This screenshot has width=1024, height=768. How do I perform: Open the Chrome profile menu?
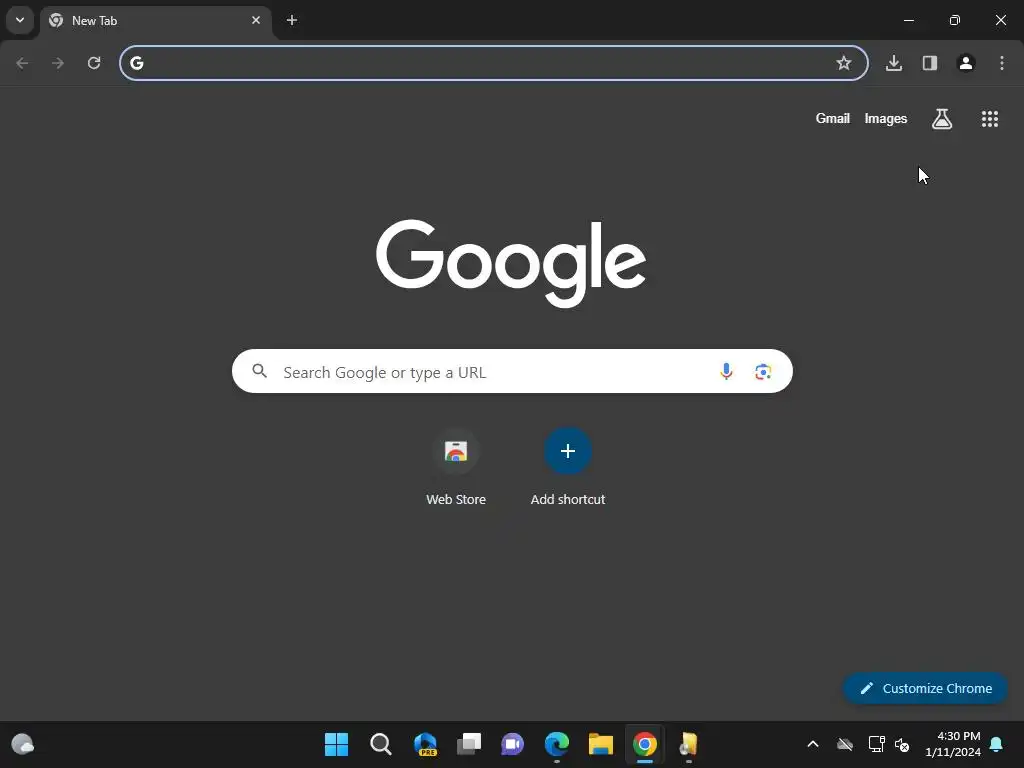tap(966, 63)
